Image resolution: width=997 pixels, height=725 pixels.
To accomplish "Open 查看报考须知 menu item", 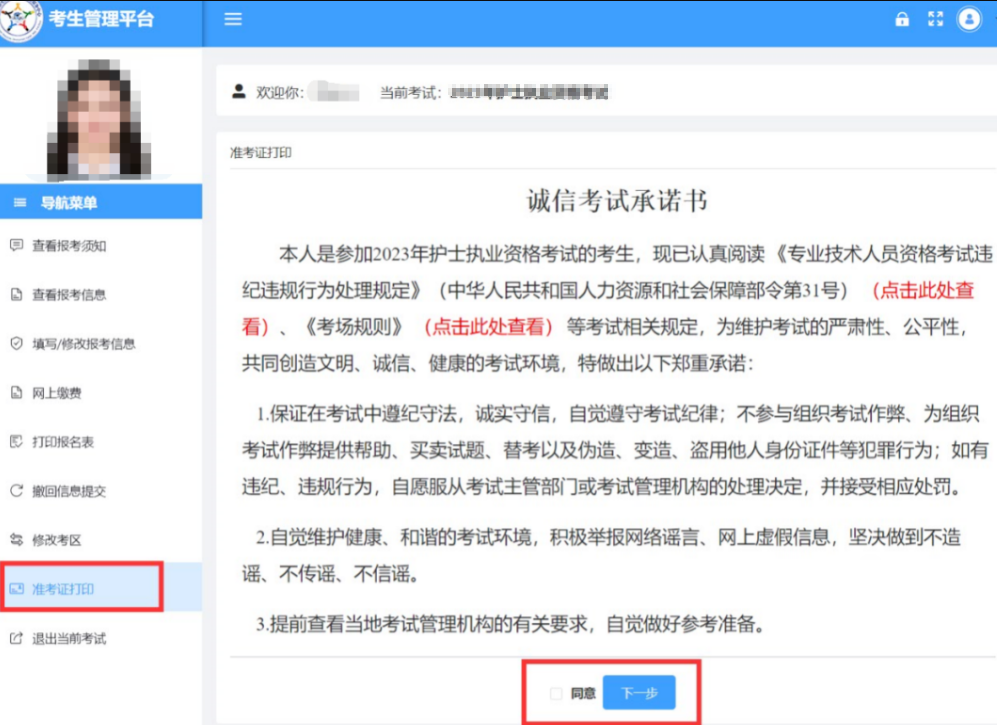I will click(68, 246).
